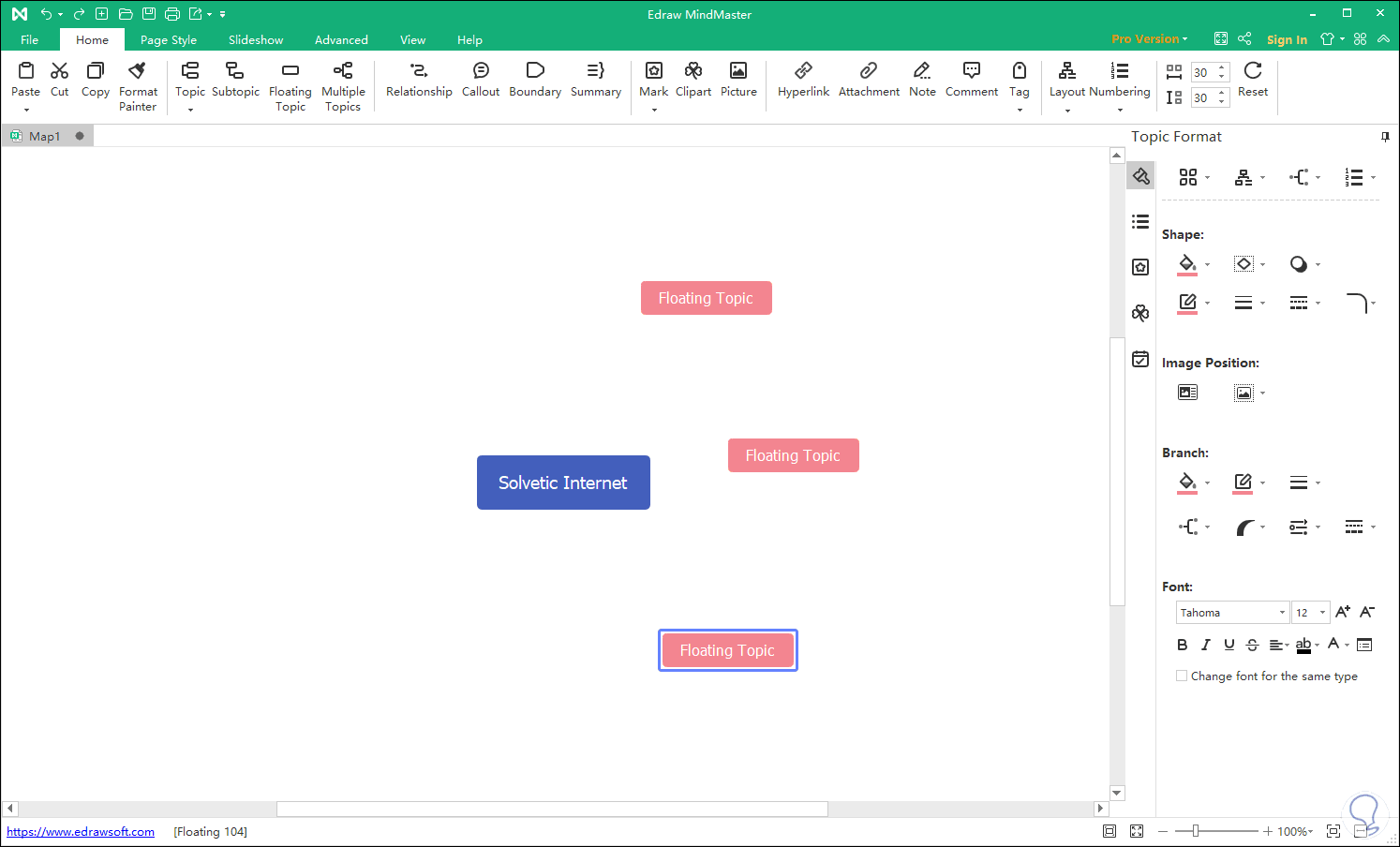The height and width of the screenshot is (847, 1400).
Task: Open the File menu
Action: (x=30, y=39)
